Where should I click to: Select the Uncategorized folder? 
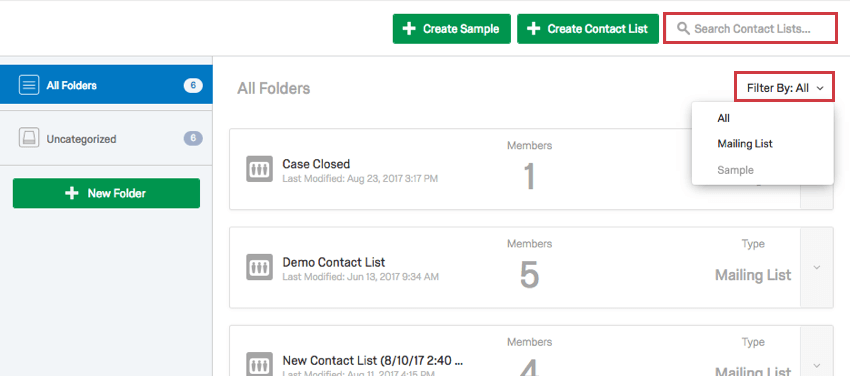coord(106,139)
